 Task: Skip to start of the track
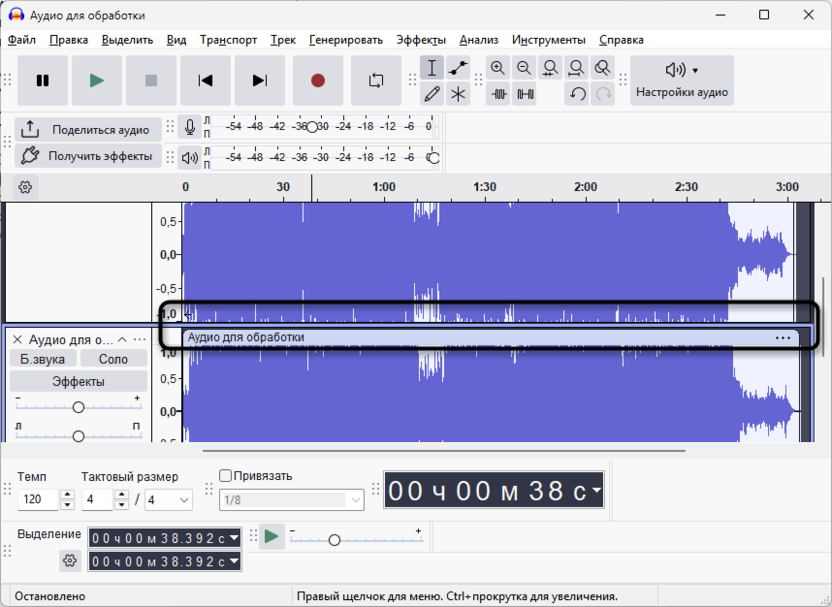pyautogui.click(x=205, y=81)
